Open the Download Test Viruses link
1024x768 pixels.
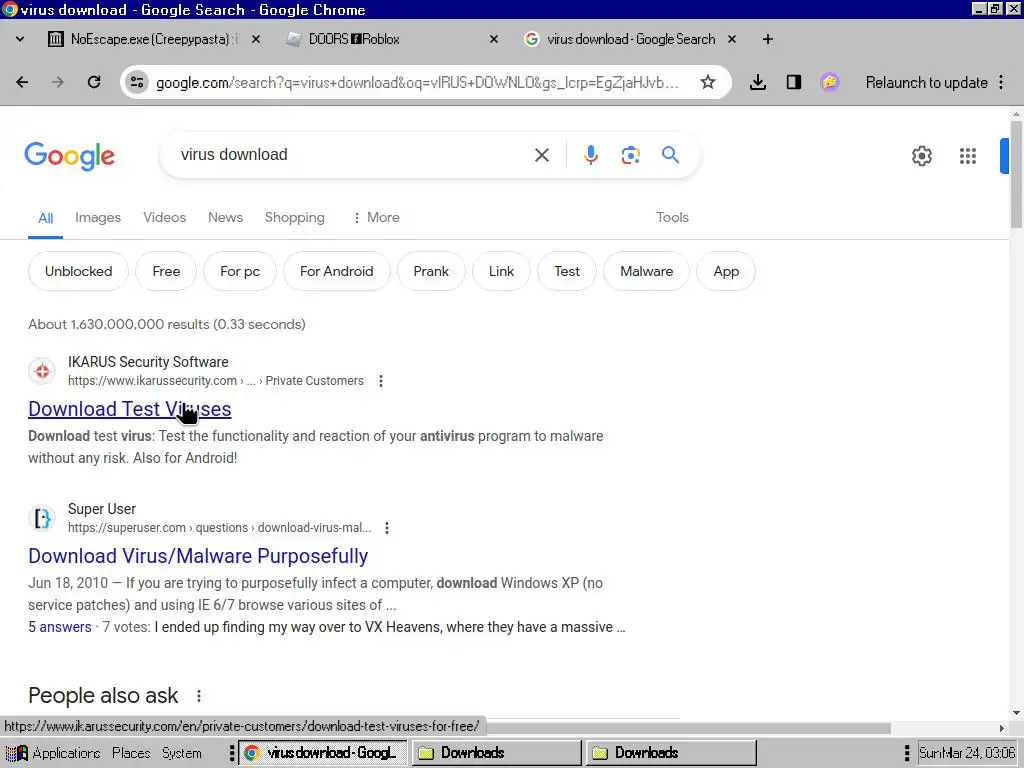[x=129, y=409]
